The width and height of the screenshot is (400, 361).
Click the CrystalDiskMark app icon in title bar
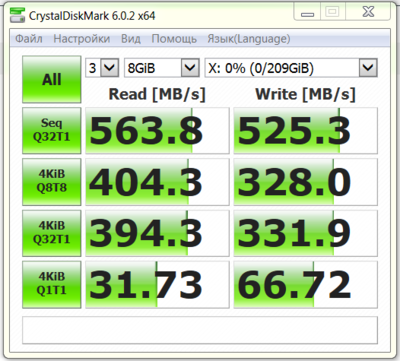(17, 15)
